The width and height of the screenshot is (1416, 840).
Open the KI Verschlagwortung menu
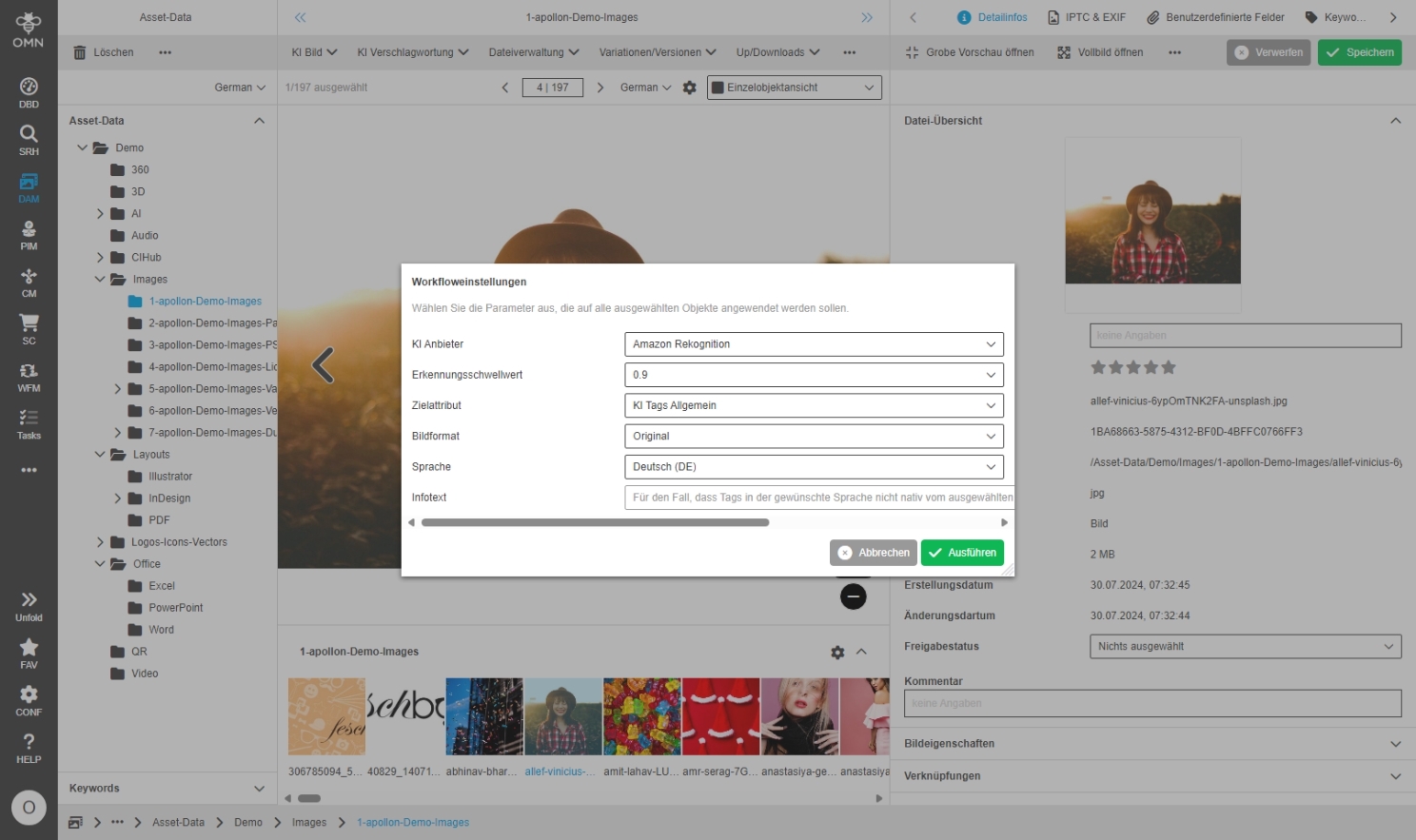point(412,52)
